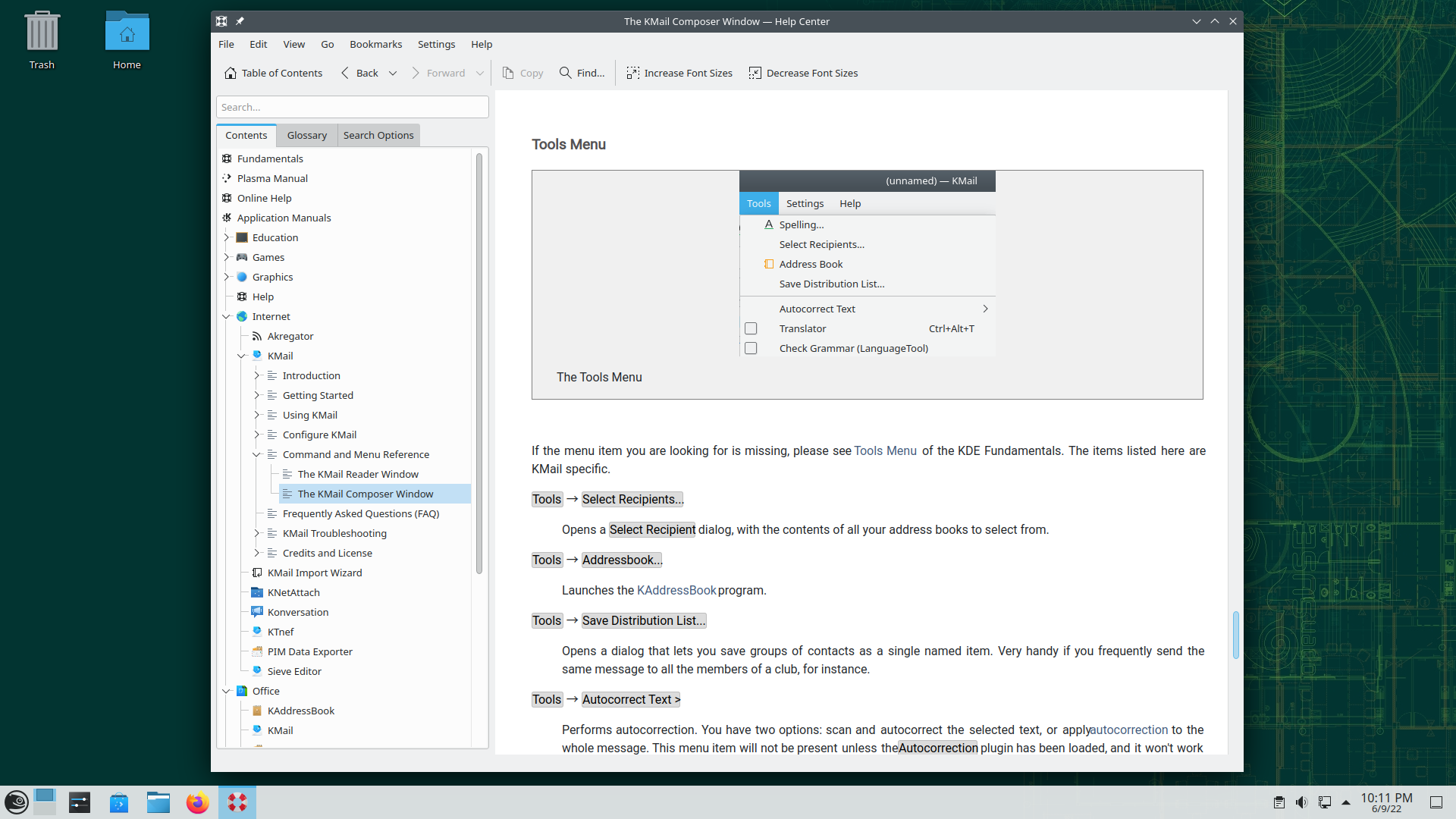Click the Find magnifier icon in toolbar
This screenshot has width=1456, height=819.
coord(565,73)
